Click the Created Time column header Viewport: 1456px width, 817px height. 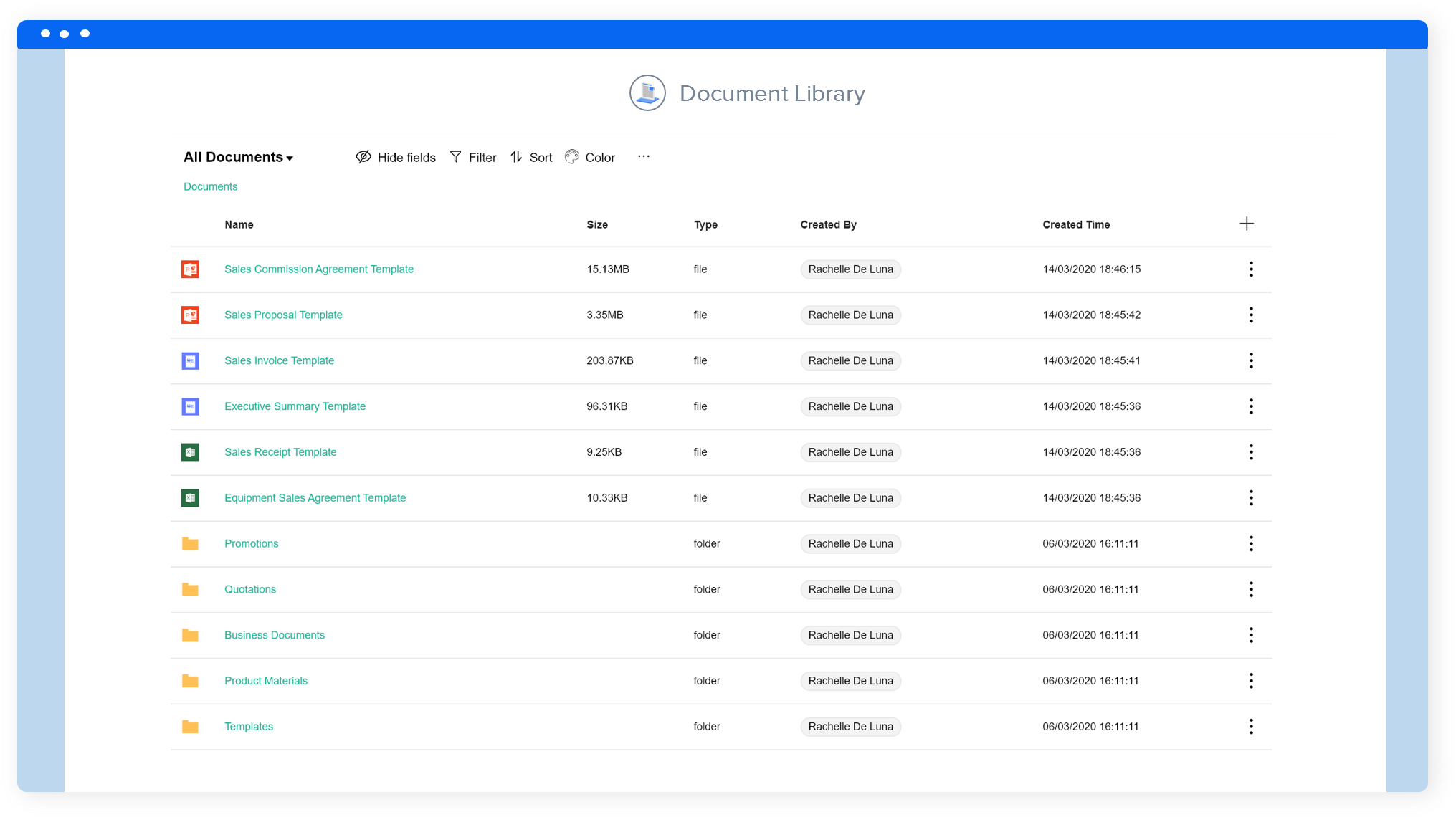(x=1076, y=224)
